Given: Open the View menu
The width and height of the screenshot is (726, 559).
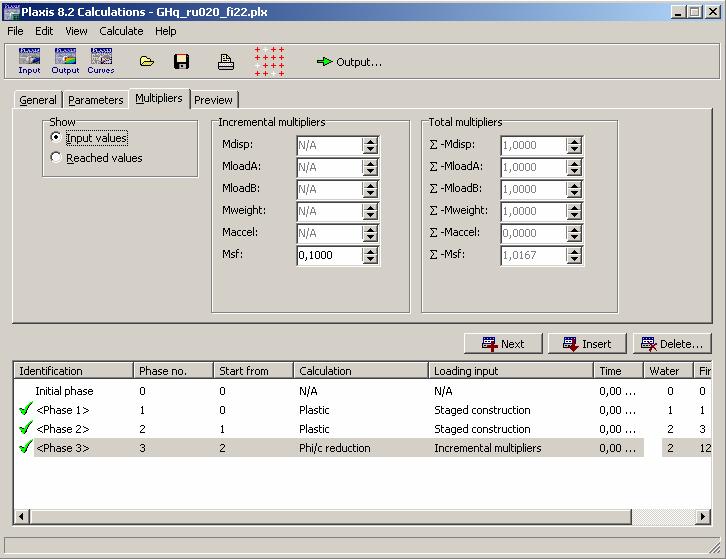Looking at the screenshot, I should pyautogui.click(x=76, y=31).
